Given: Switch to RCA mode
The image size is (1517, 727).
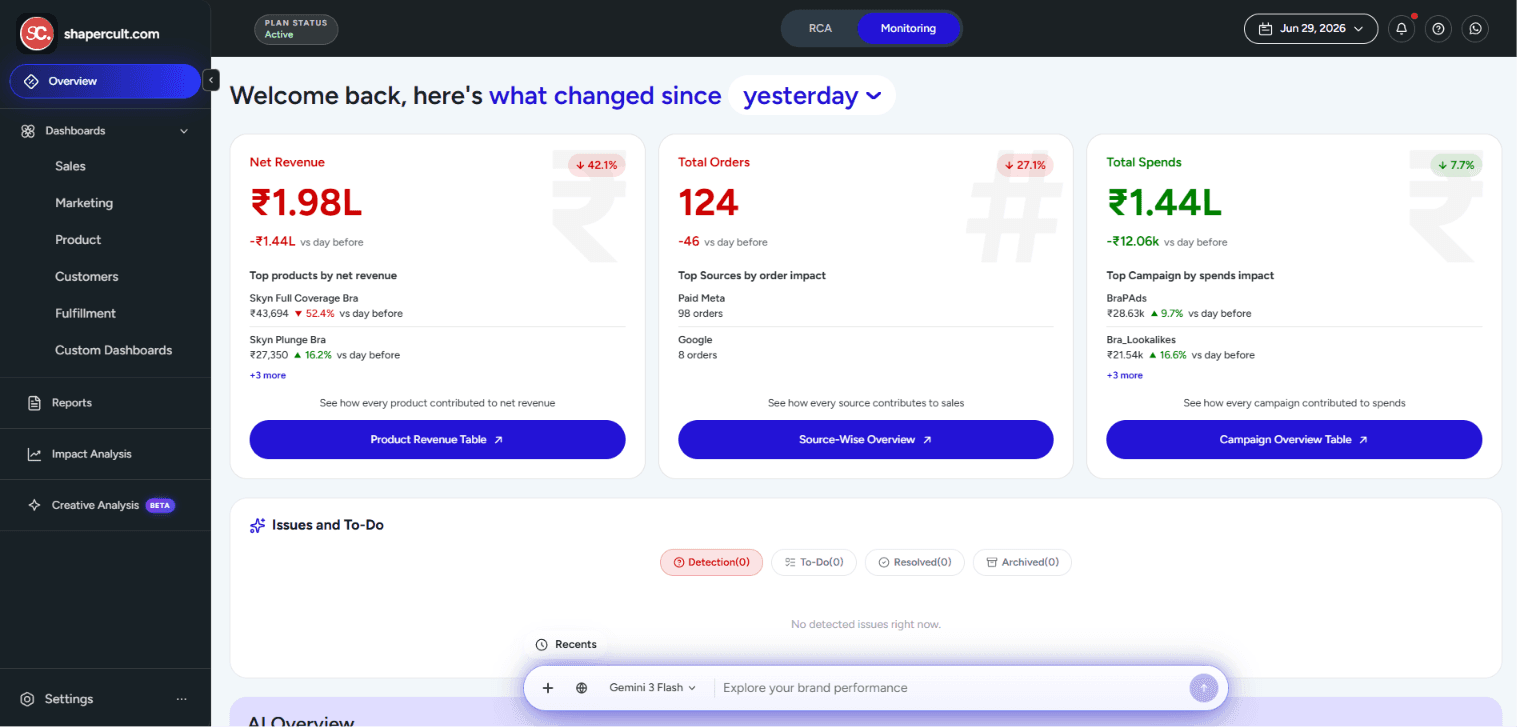Looking at the screenshot, I should (x=820, y=28).
